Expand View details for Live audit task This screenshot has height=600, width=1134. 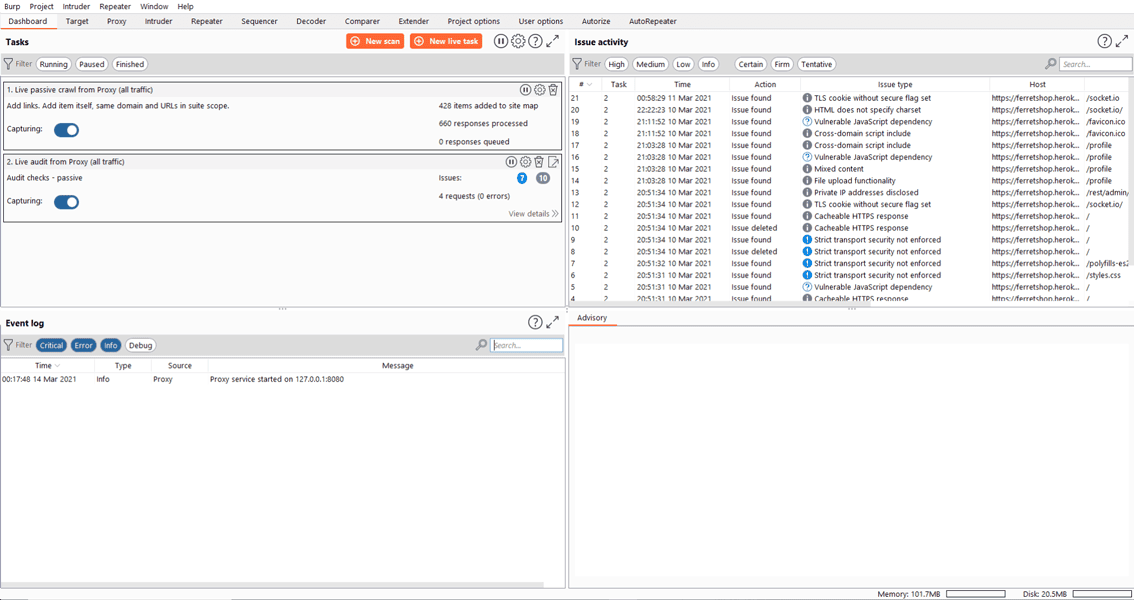(x=534, y=214)
